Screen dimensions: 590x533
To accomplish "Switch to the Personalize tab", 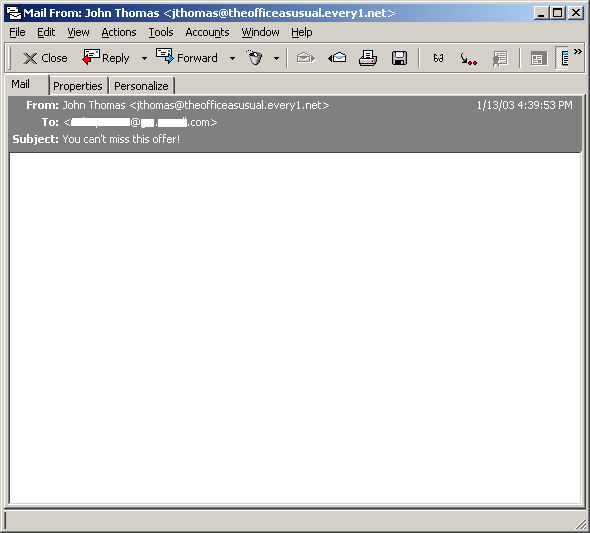I will (x=141, y=86).
